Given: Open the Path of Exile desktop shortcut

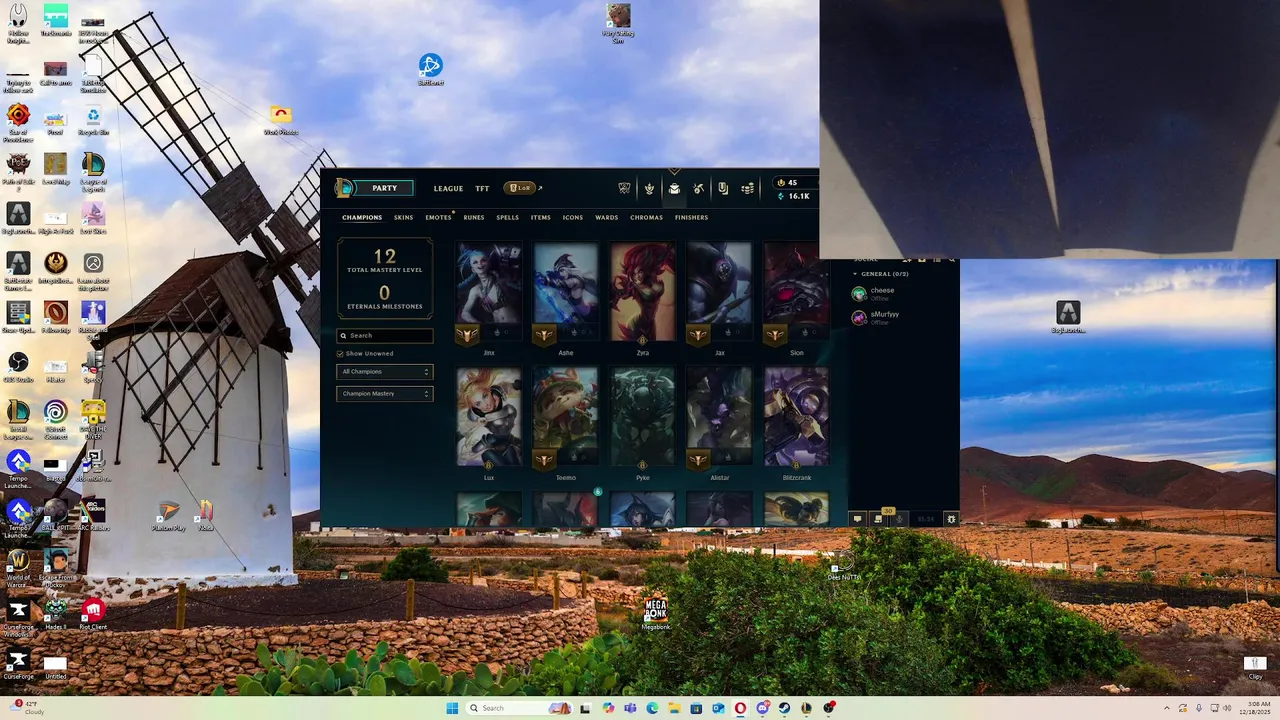Looking at the screenshot, I should pos(18,169).
